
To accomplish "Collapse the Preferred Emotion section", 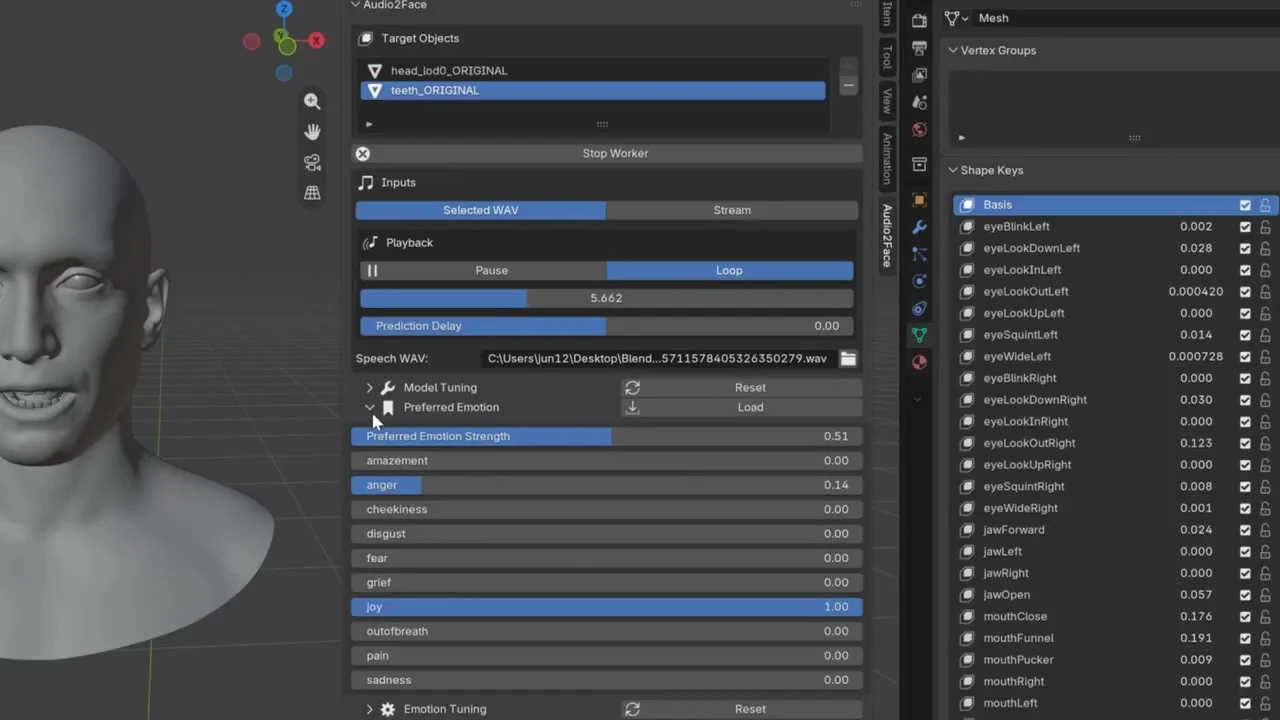I will 369,408.
